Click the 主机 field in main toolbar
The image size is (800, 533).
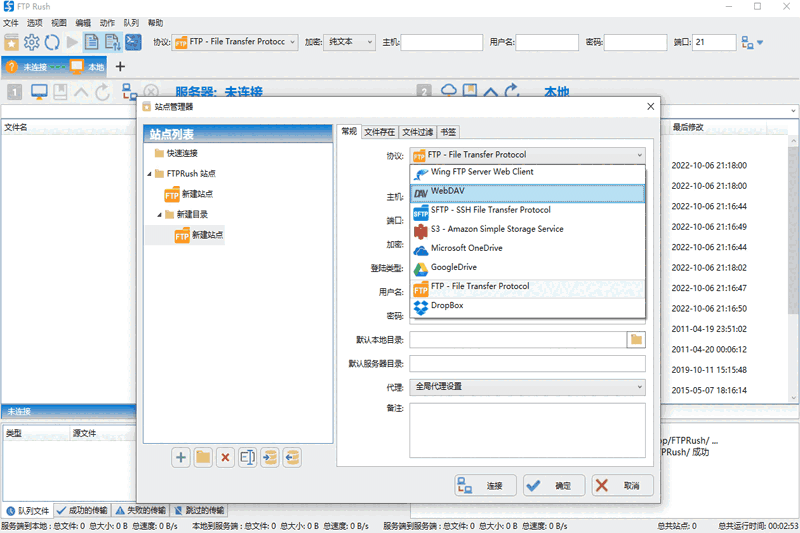(x=442, y=42)
